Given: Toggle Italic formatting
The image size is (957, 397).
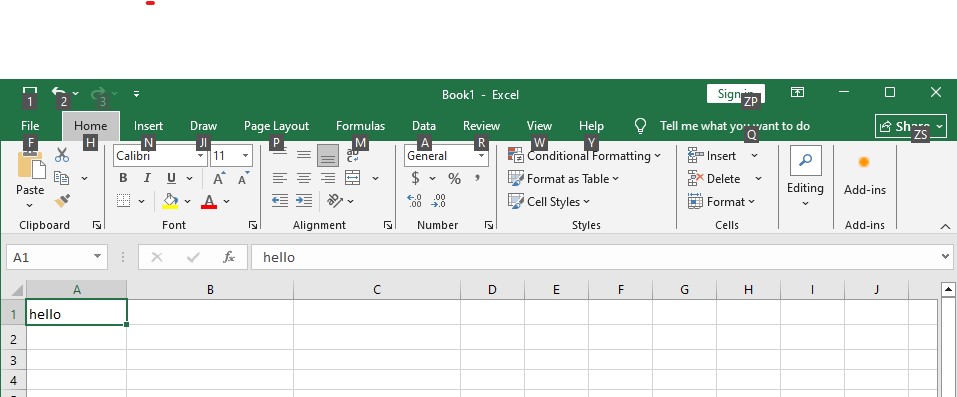Looking at the screenshot, I should pos(147,178).
